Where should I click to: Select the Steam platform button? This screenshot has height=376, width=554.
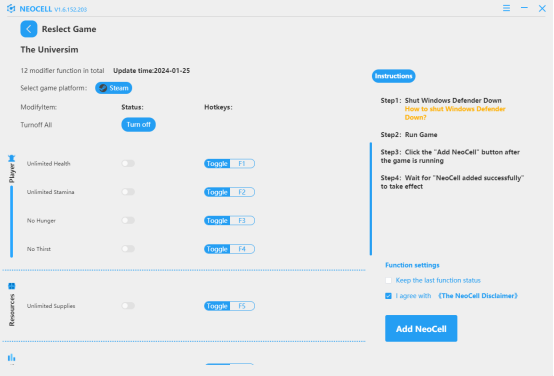113,88
